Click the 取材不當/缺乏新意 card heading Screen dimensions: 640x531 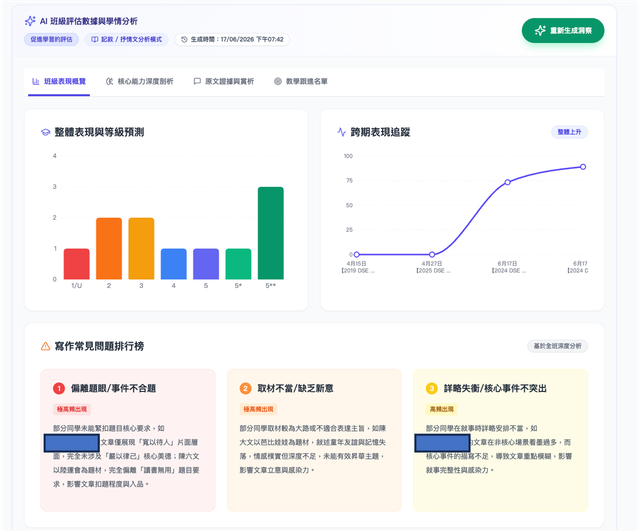(296, 388)
